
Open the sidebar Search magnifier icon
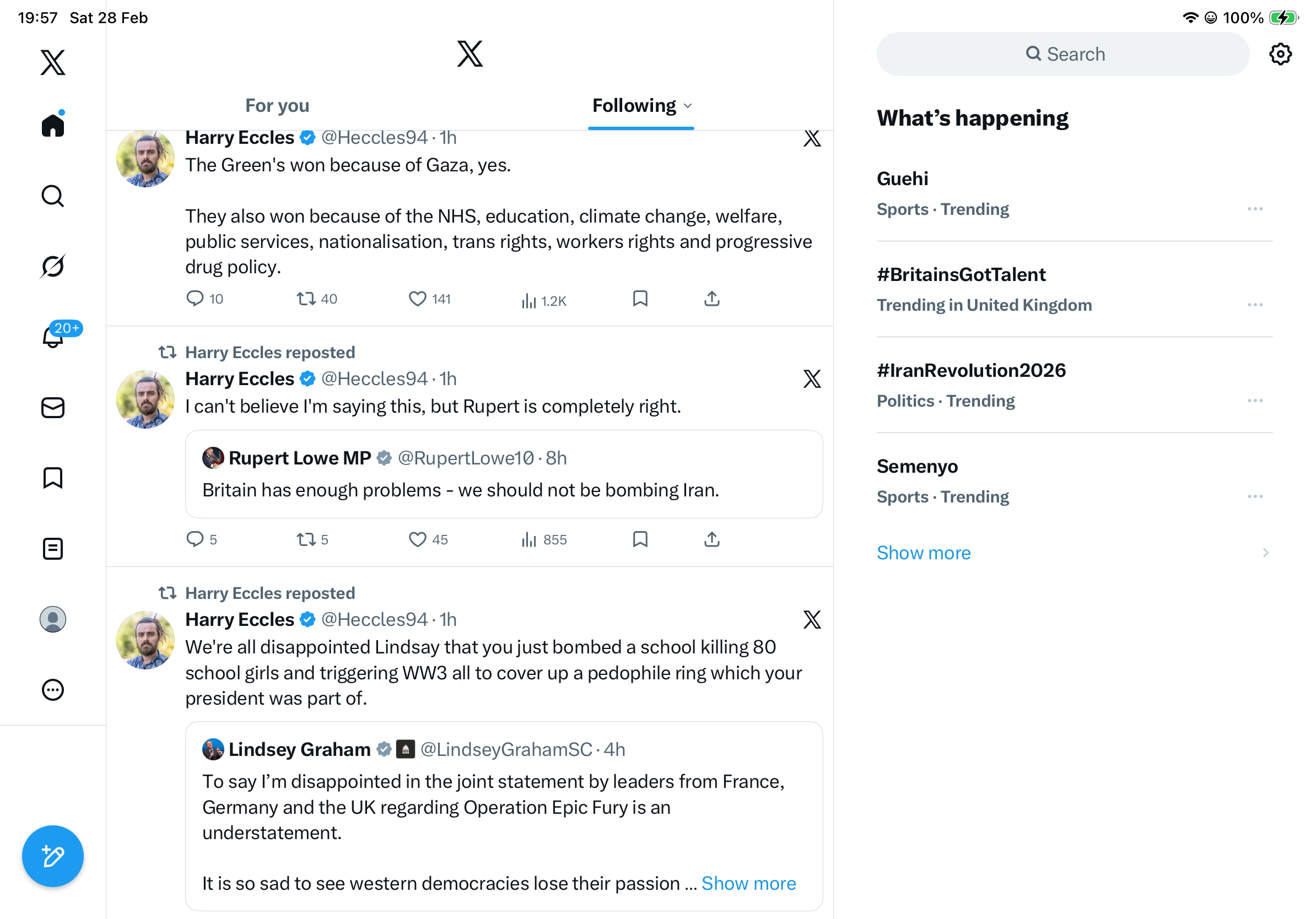click(53, 196)
